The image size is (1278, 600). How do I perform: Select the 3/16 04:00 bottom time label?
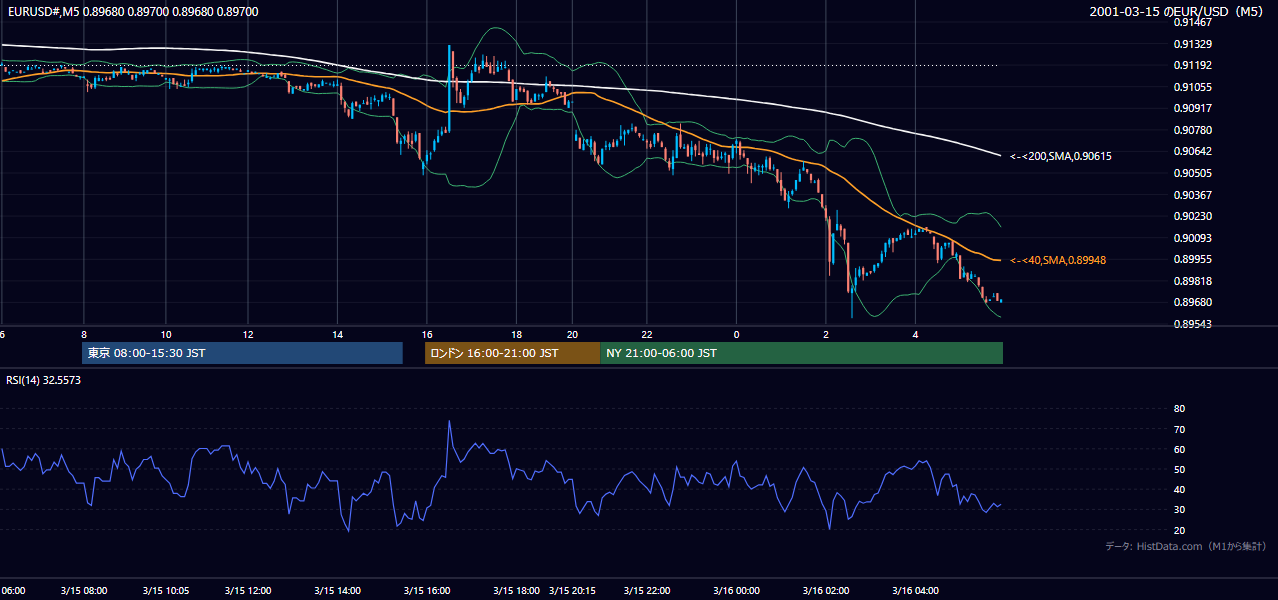click(x=915, y=590)
